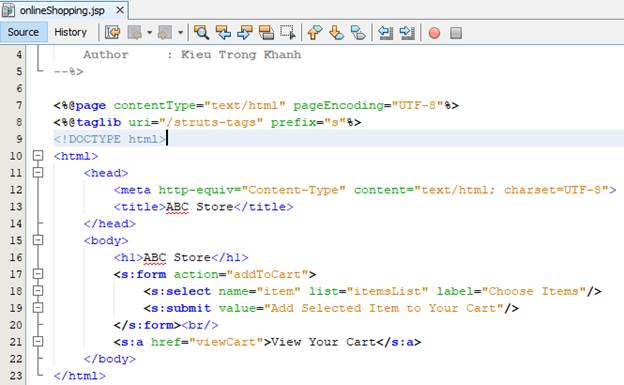
Task: Stop macro recording square icon
Action: point(456,33)
